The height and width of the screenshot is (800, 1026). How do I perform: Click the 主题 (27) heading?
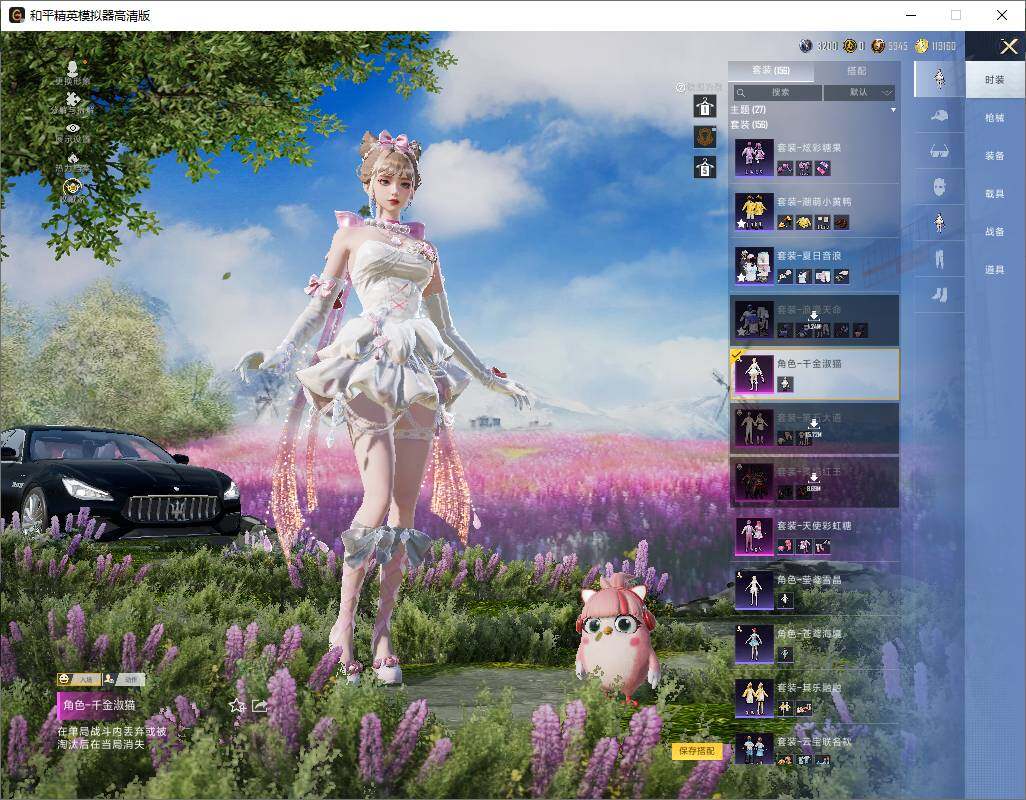pyautogui.click(x=748, y=110)
